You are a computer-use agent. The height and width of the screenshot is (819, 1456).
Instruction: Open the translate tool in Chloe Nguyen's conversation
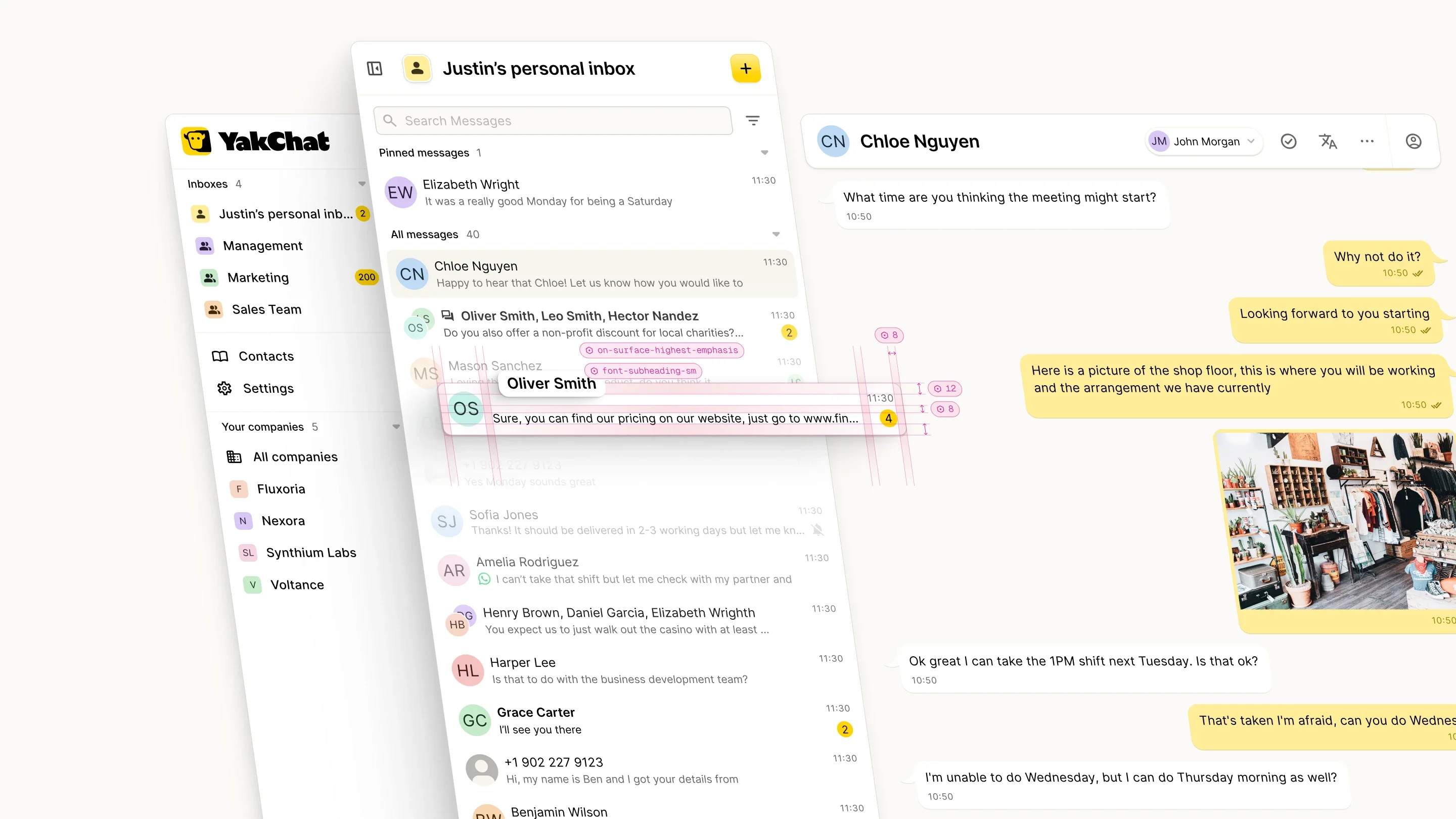click(1328, 142)
